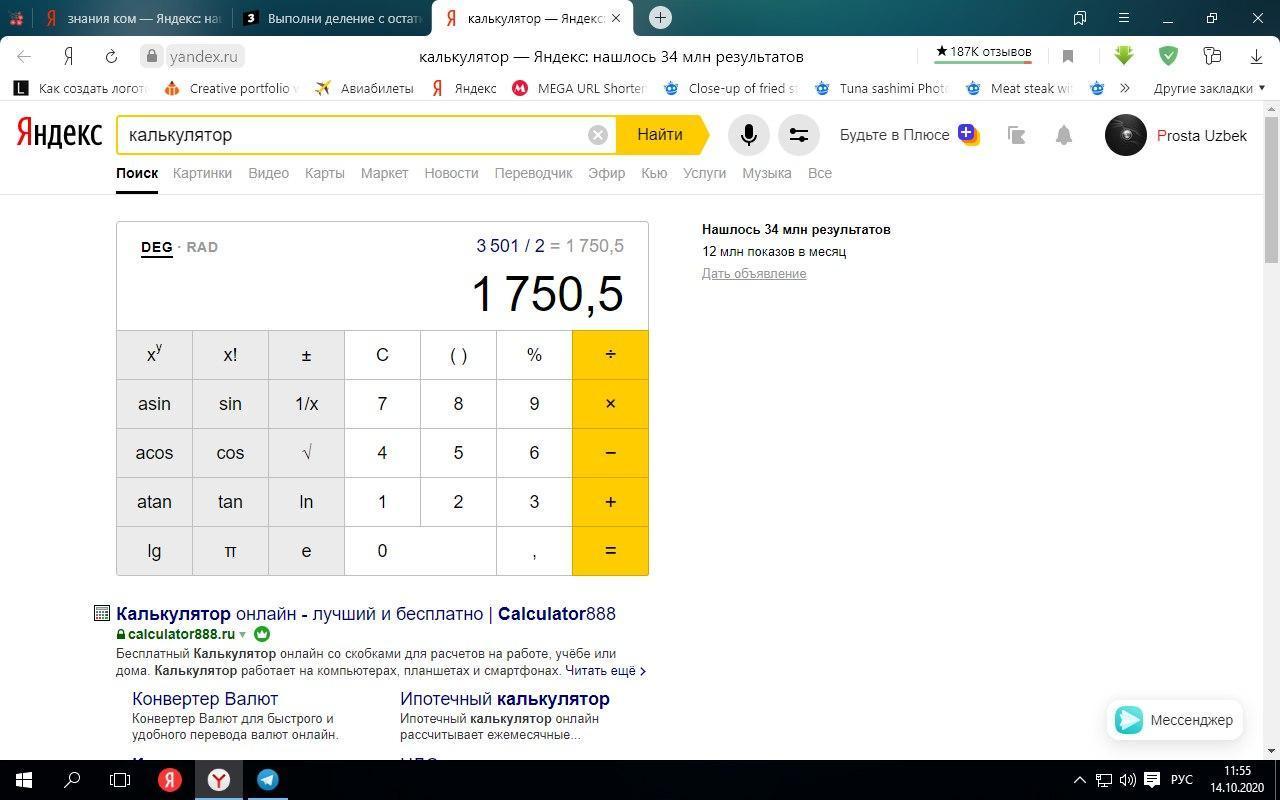Click the calculator C clear button
This screenshot has width=1280, height=800.
coord(382,355)
